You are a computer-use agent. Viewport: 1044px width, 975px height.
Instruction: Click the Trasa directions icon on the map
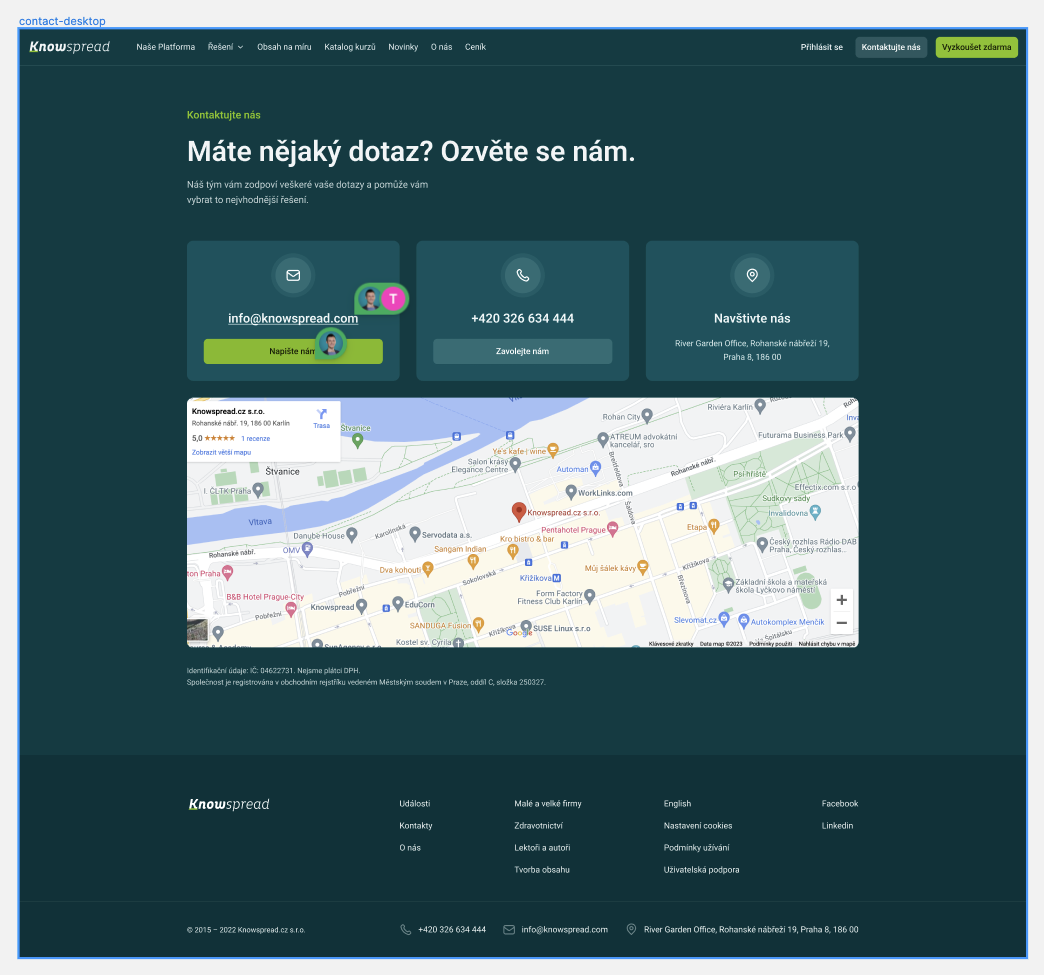pos(321,414)
